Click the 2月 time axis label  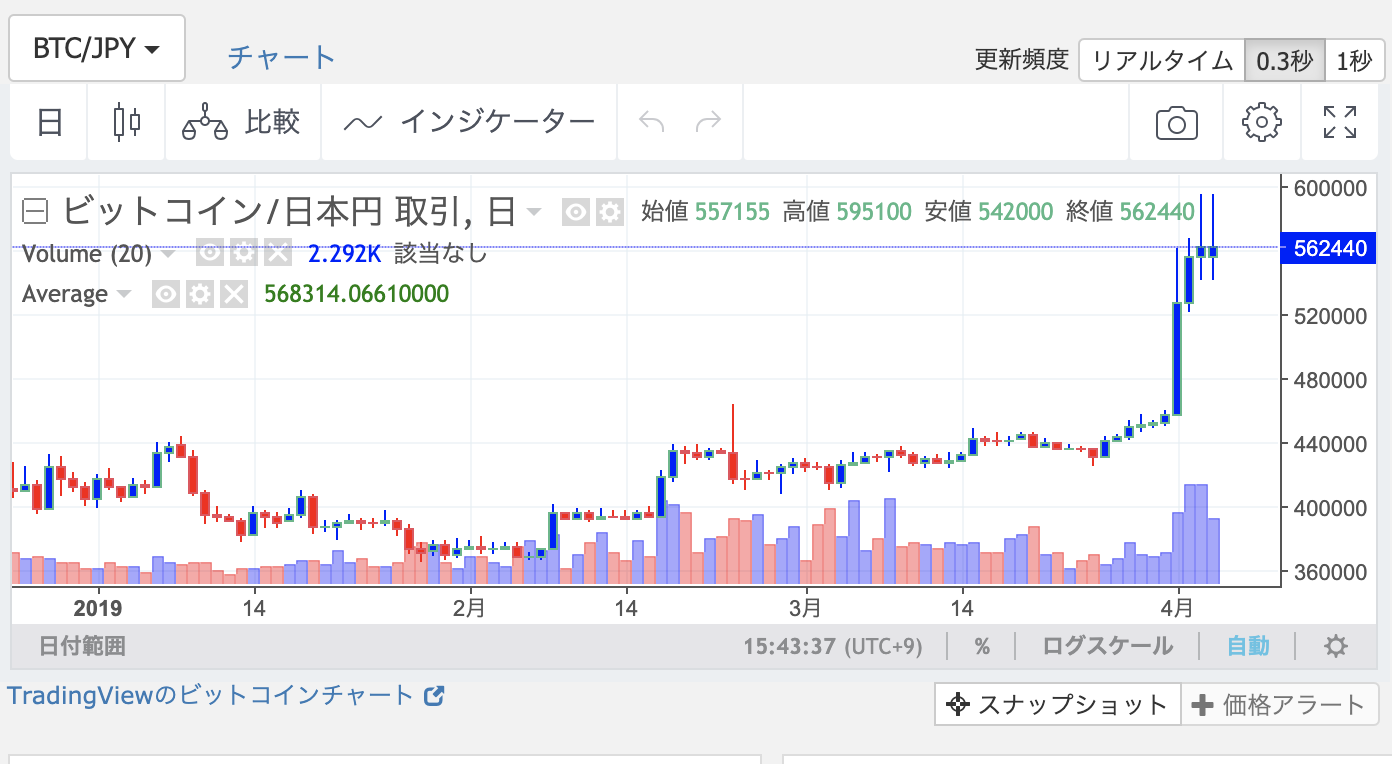(x=468, y=607)
